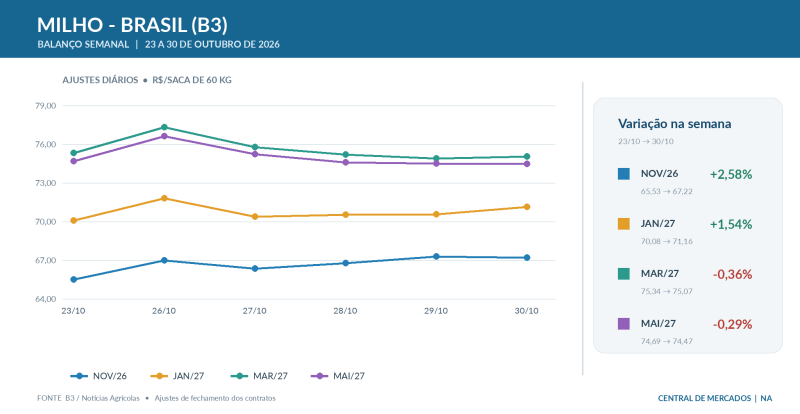Select NOV/26 data point at 28/10
This screenshot has height=414, width=800.
tap(345, 263)
